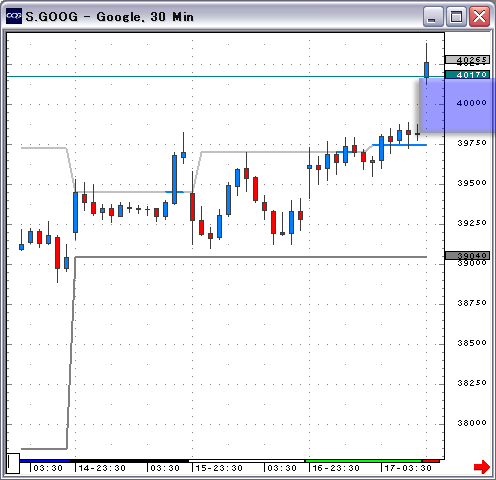This screenshot has height=480, width=496.
Task: Click the 39500 price axis label
Action: pyautogui.click(x=472, y=183)
